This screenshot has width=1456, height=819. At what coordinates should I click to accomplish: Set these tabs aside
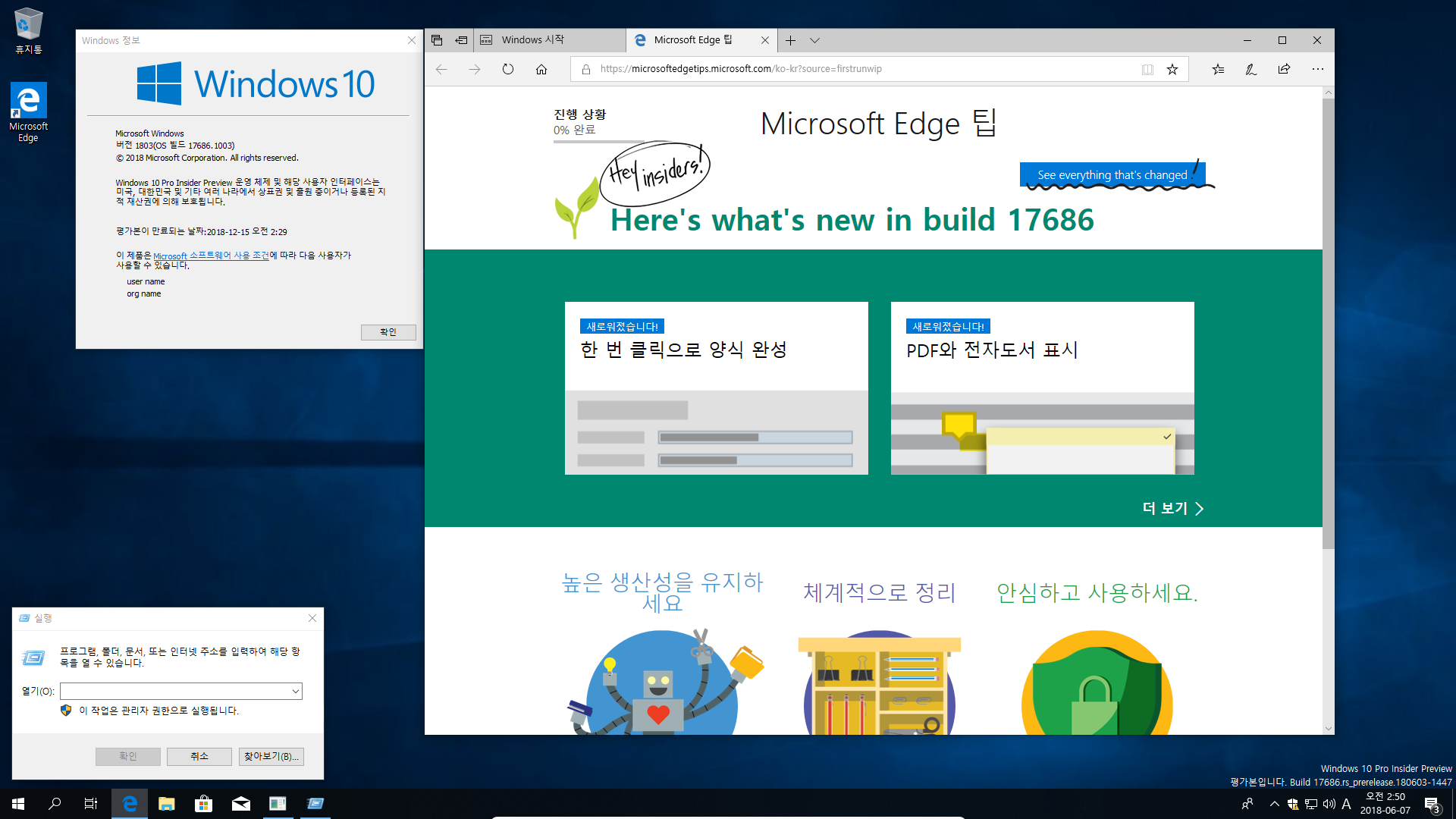coord(461,40)
